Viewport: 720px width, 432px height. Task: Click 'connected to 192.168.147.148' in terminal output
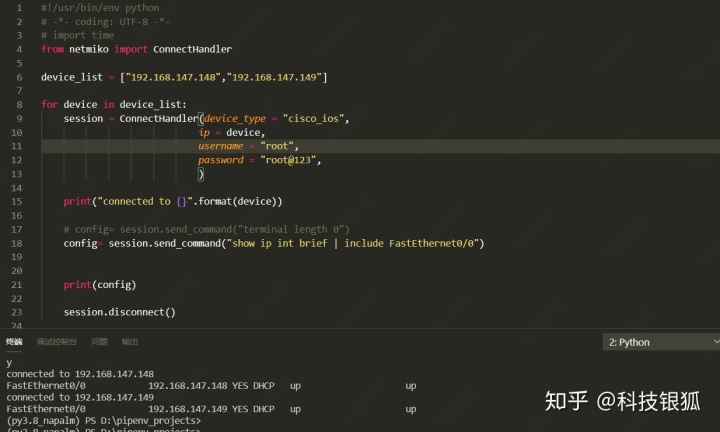[80, 374]
